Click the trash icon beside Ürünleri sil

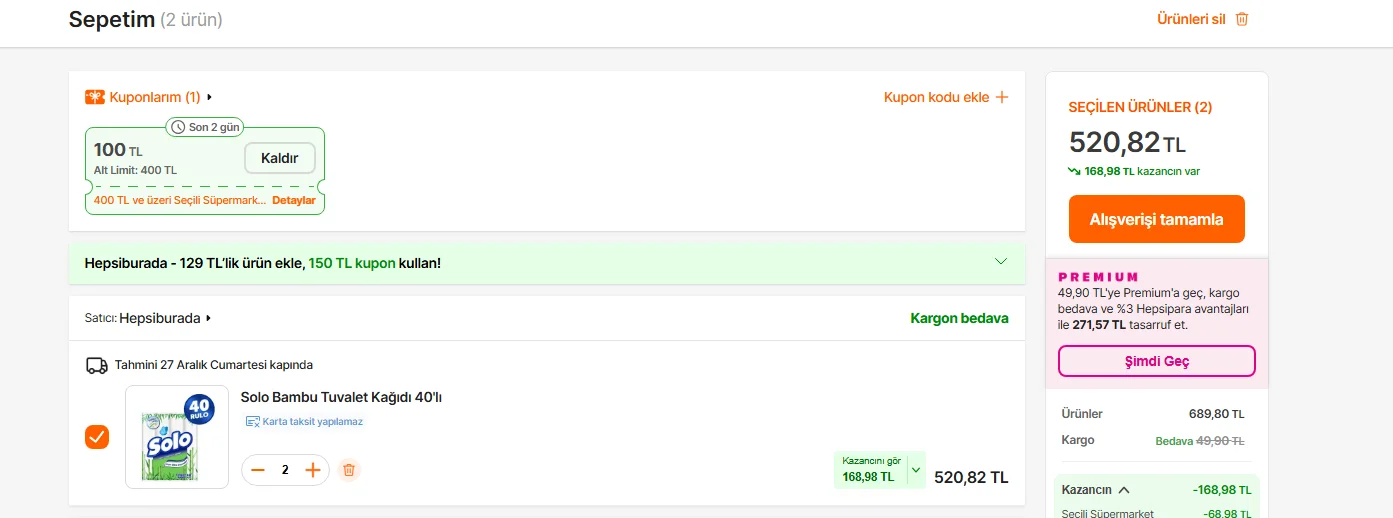(x=1242, y=19)
